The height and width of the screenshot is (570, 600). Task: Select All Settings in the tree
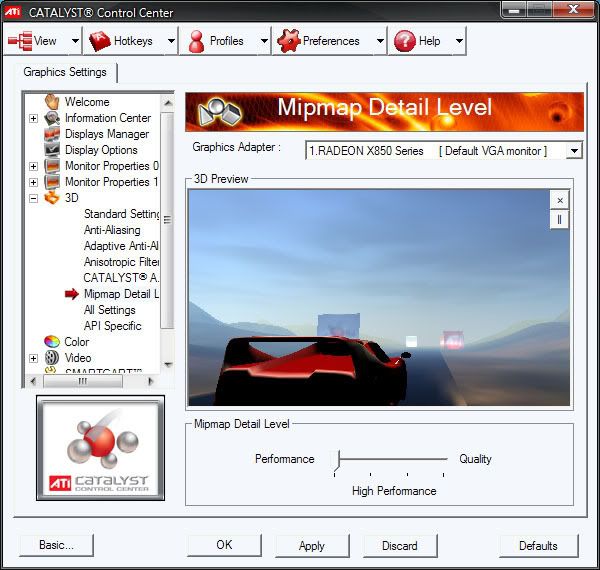pos(109,310)
